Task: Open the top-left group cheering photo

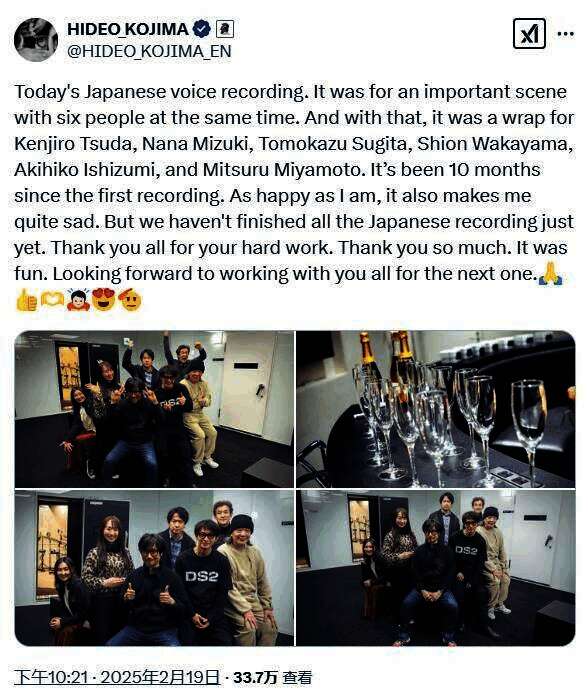Action: tap(154, 409)
